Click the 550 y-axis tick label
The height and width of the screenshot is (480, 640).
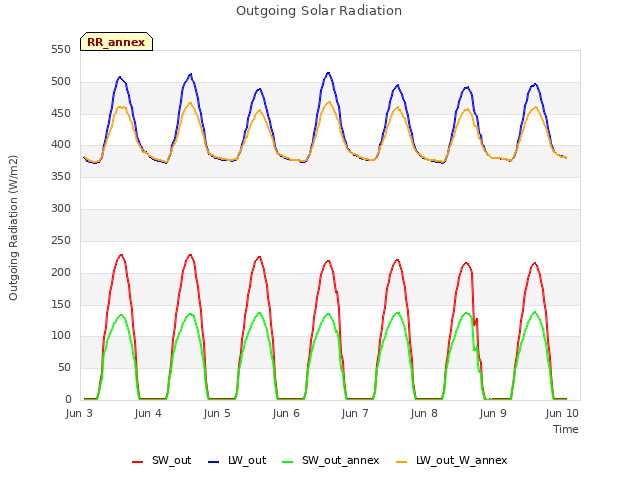pos(61,50)
